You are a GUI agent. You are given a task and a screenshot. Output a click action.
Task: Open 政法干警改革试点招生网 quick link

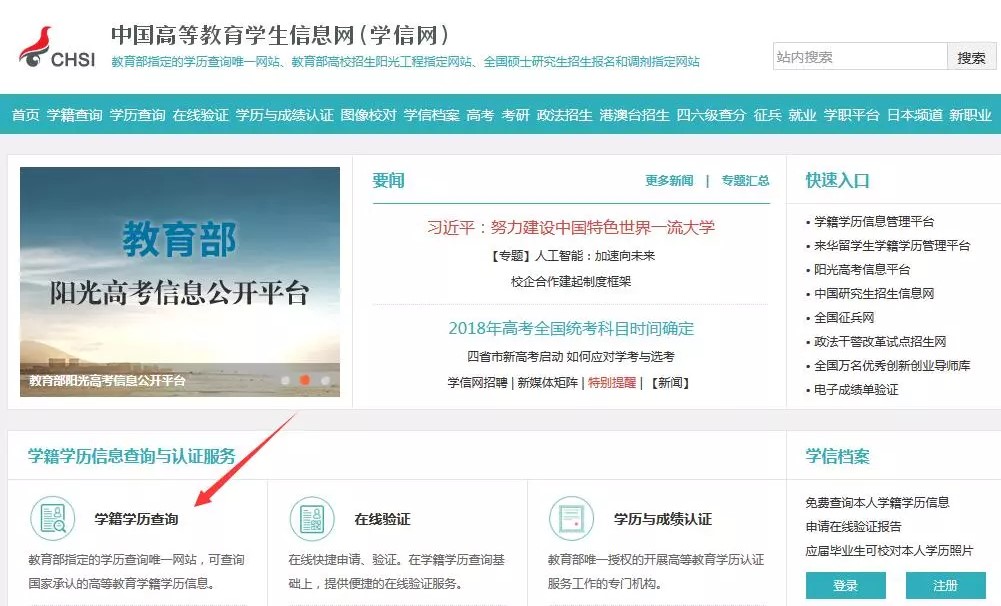(x=880, y=342)
